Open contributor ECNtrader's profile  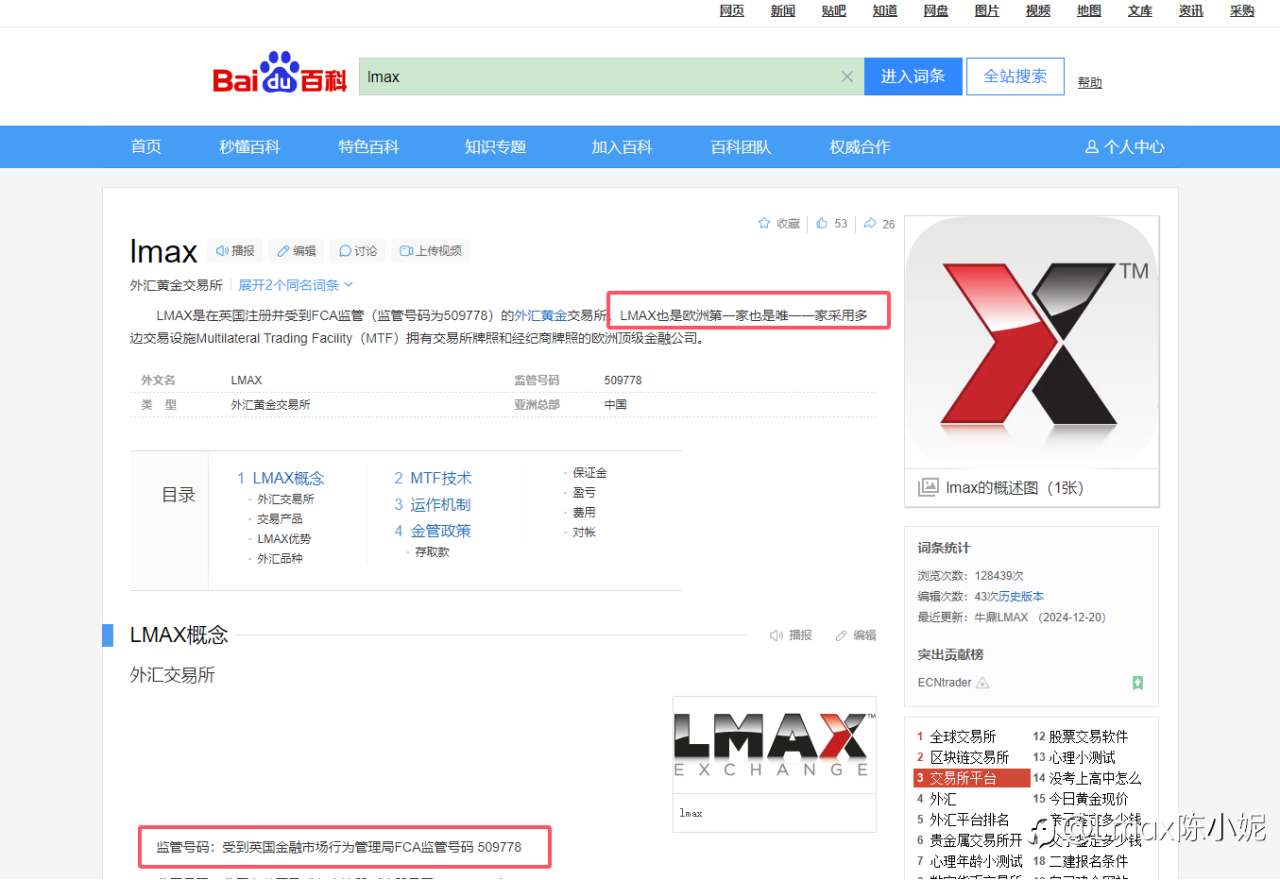pyautogui.click(x=945, y=683)
